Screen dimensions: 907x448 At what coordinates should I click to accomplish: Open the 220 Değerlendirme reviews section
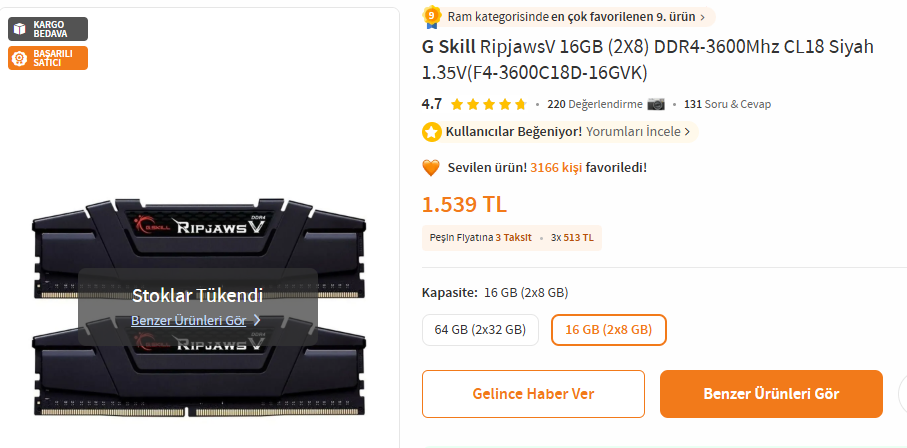(x=595, y=104)
